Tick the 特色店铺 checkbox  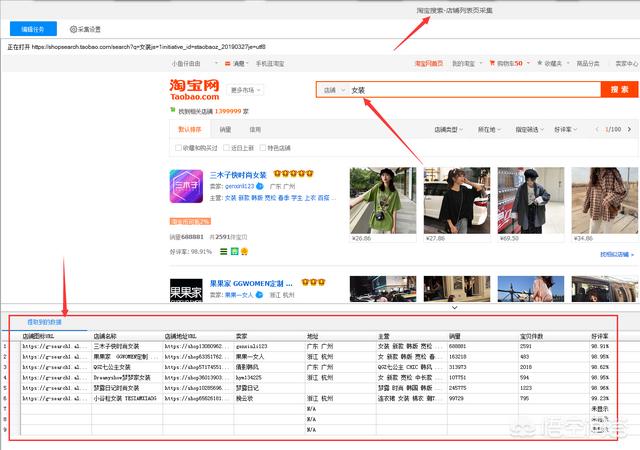(263, 147)
